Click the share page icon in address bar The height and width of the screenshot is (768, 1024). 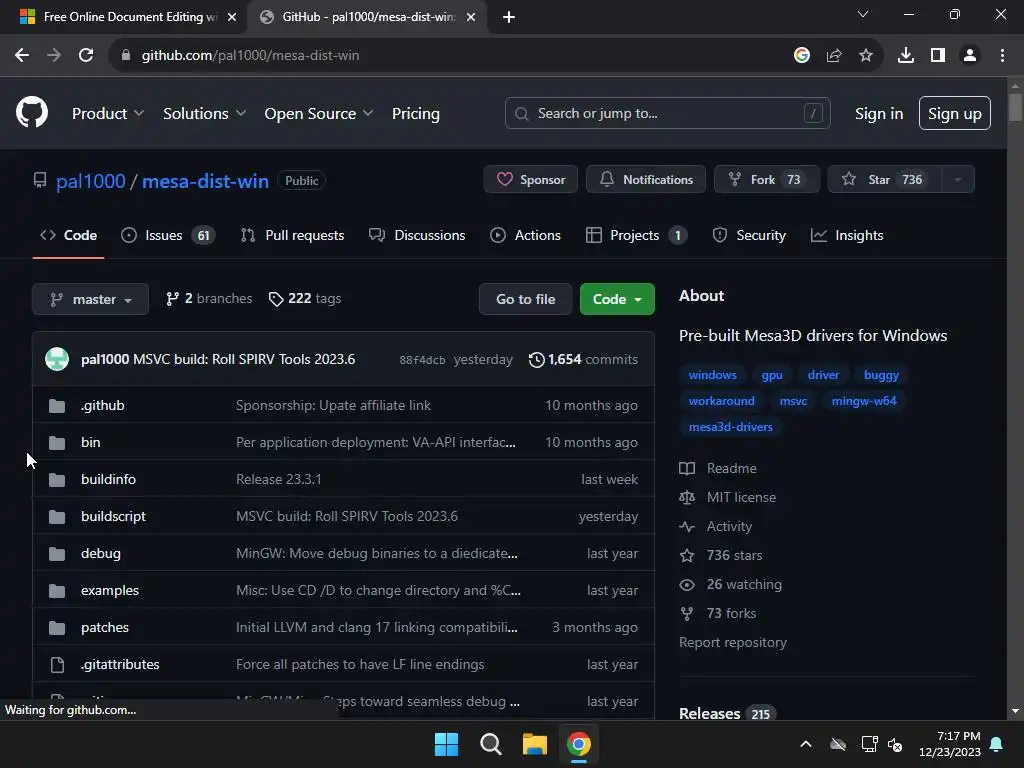pyautogui.click(x=833, y=56)
